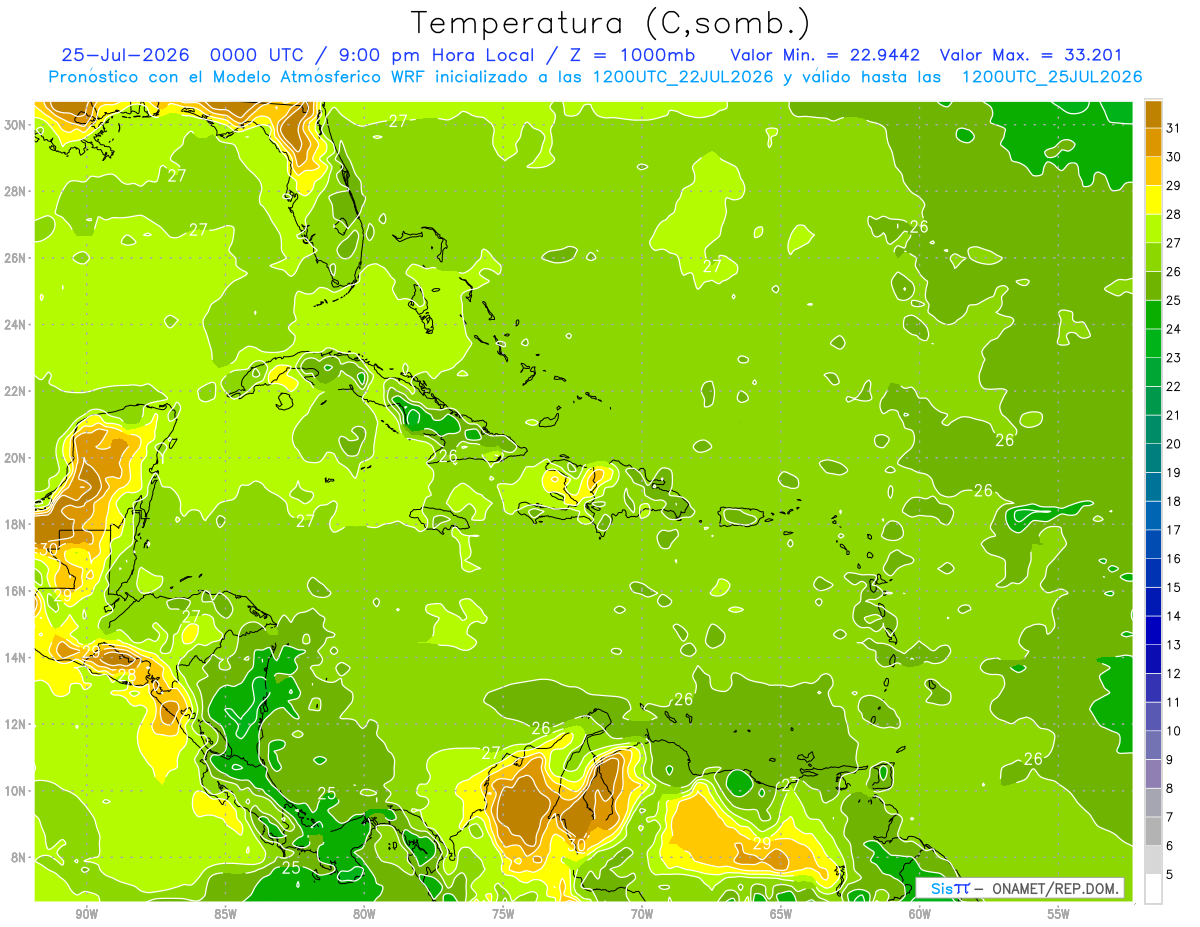Click the '85W' longitude axis label
The width and height of the screenshot is (1200, 927).
coord(225,914)
